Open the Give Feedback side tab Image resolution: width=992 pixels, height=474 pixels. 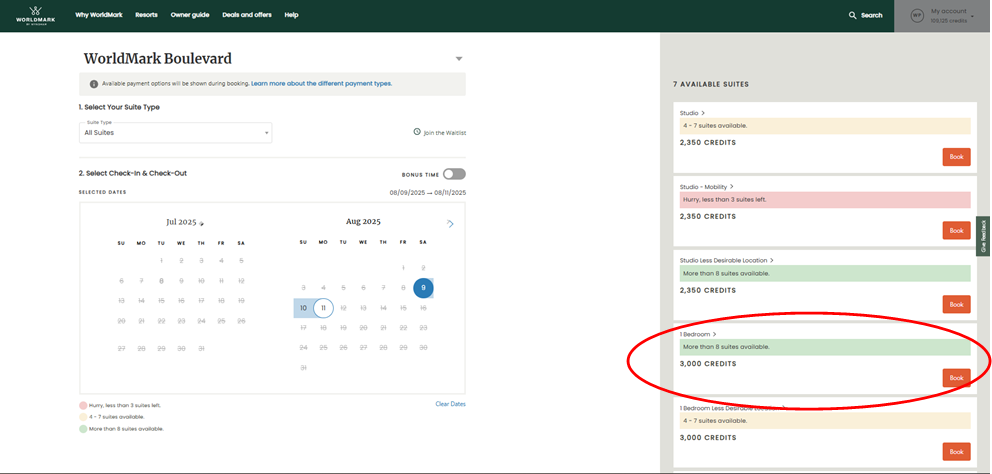tap(984, 236)
